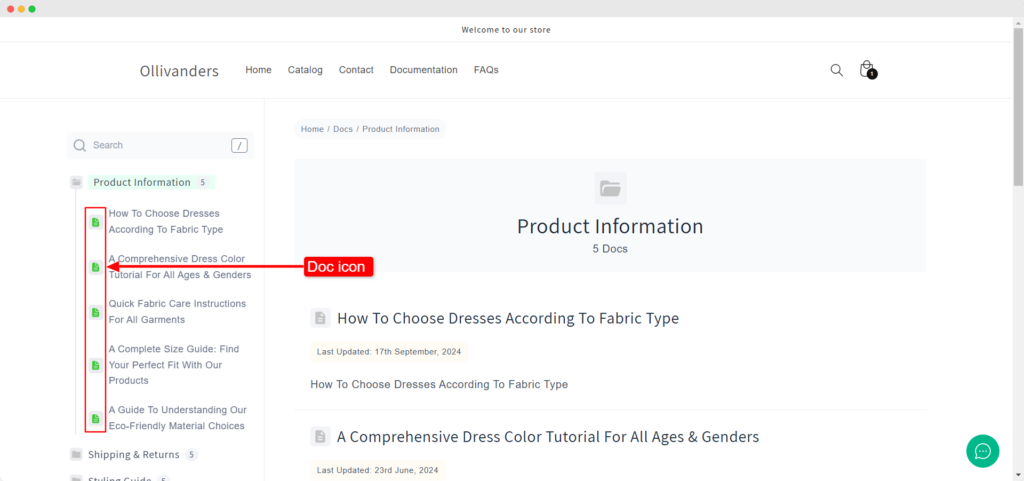Open A Complete Size Guide sidebar link
1024x481 pixels.
[174, 365]
